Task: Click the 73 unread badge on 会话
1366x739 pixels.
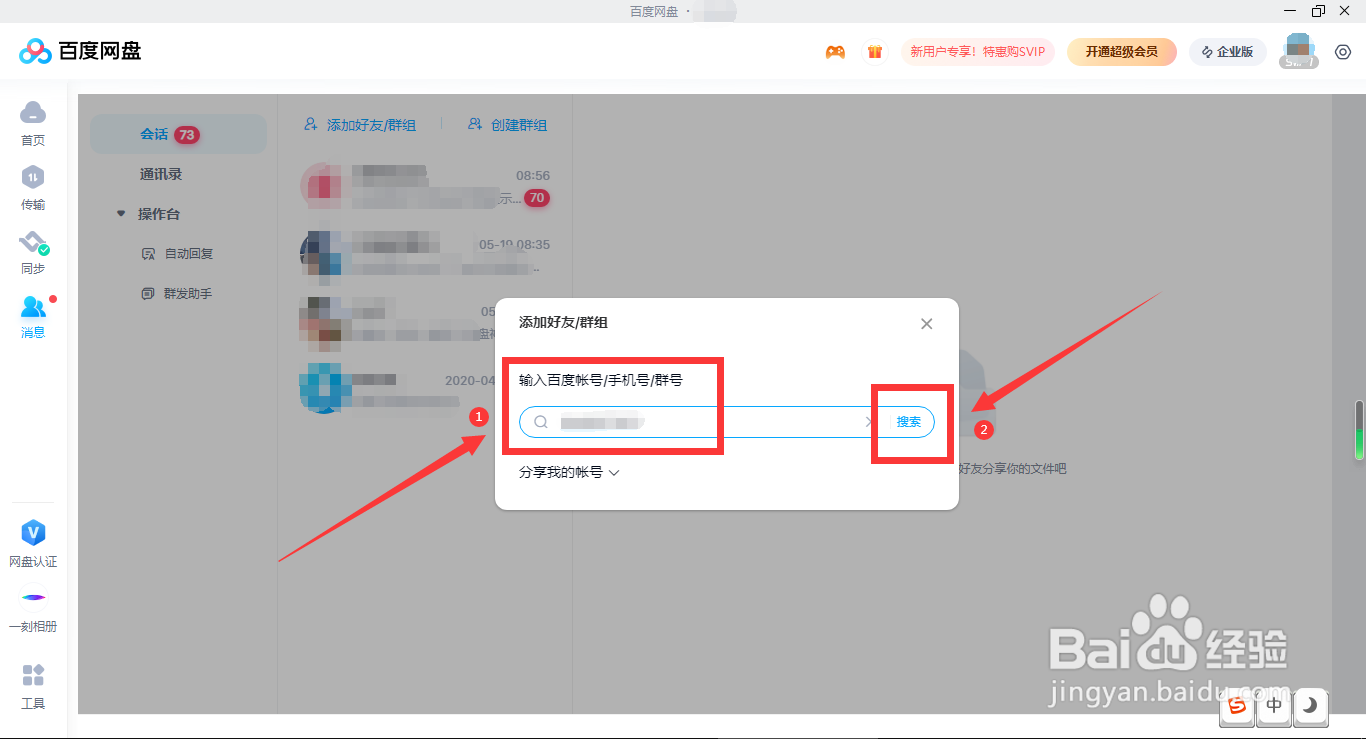Action: (187, 134)
